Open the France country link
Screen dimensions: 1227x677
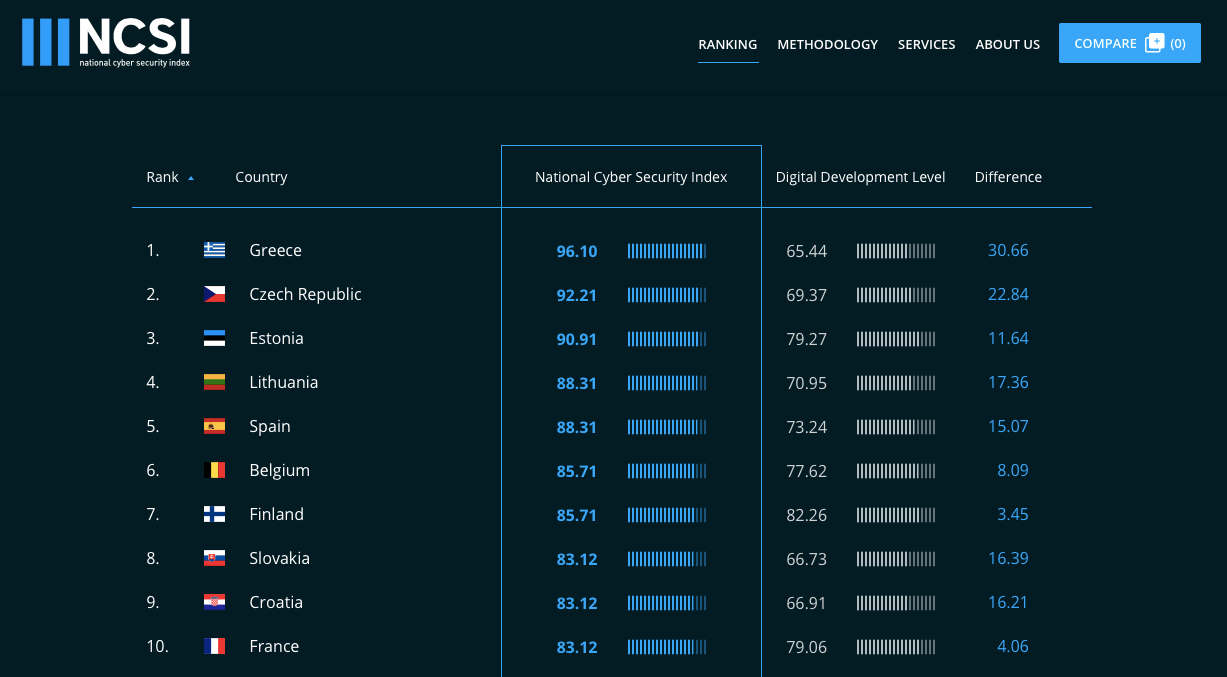(x=274, y=646)
